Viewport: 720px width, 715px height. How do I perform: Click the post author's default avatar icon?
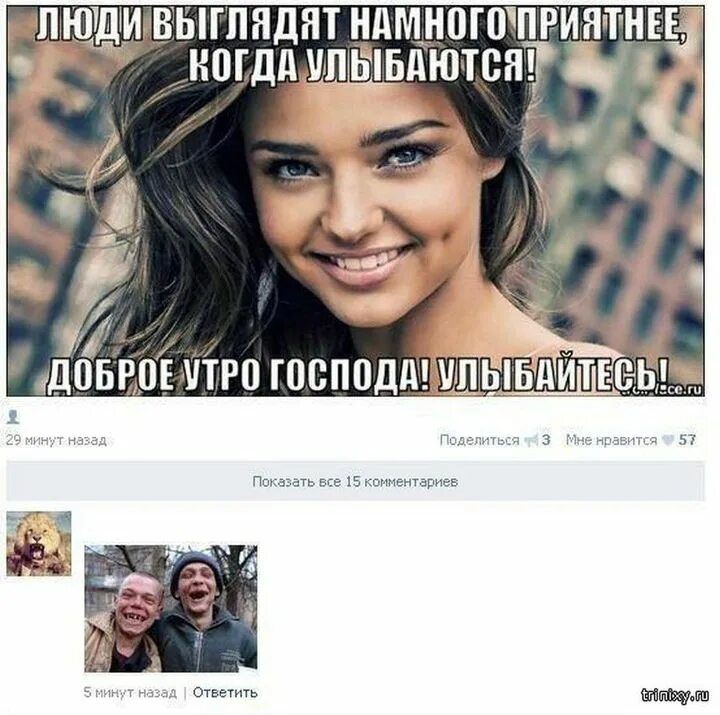pos(13,417)
